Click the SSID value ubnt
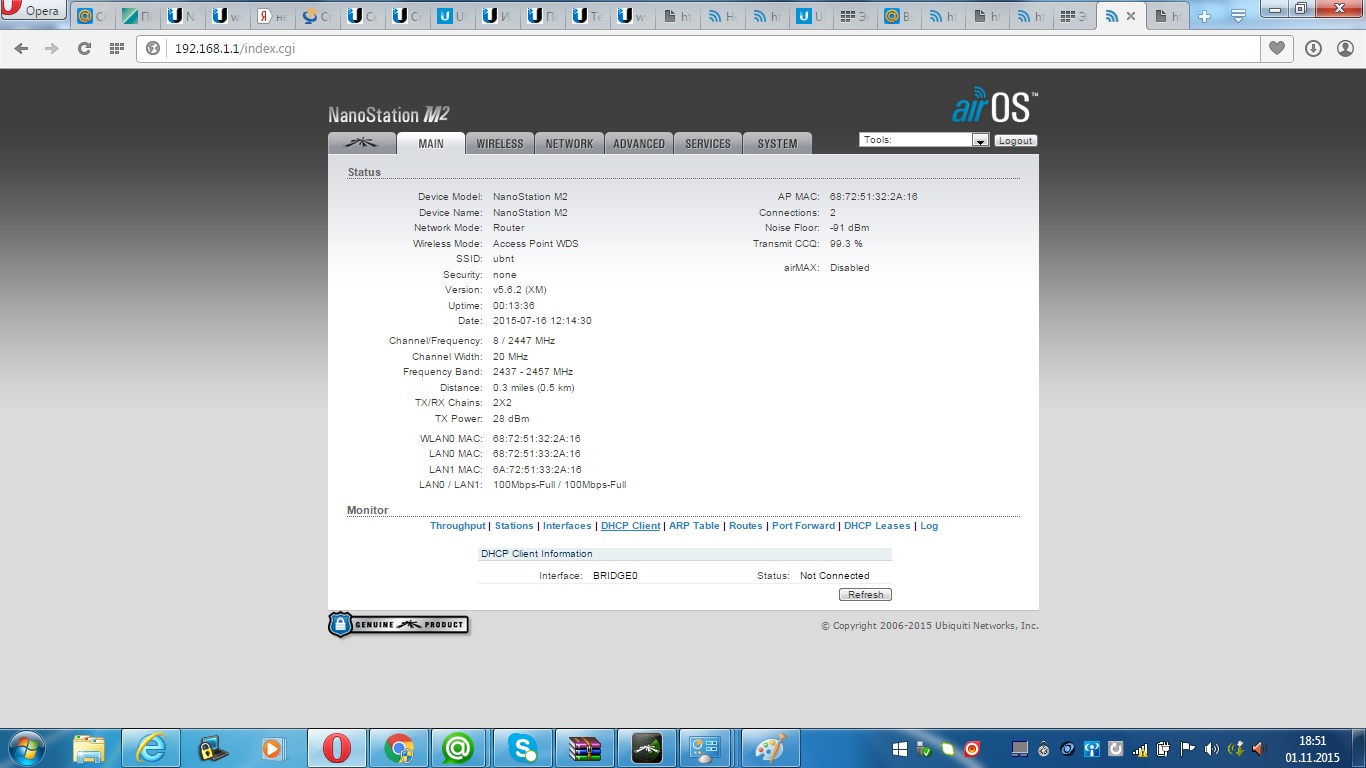This screenshot has width=1366, height=768. [503, 259]
